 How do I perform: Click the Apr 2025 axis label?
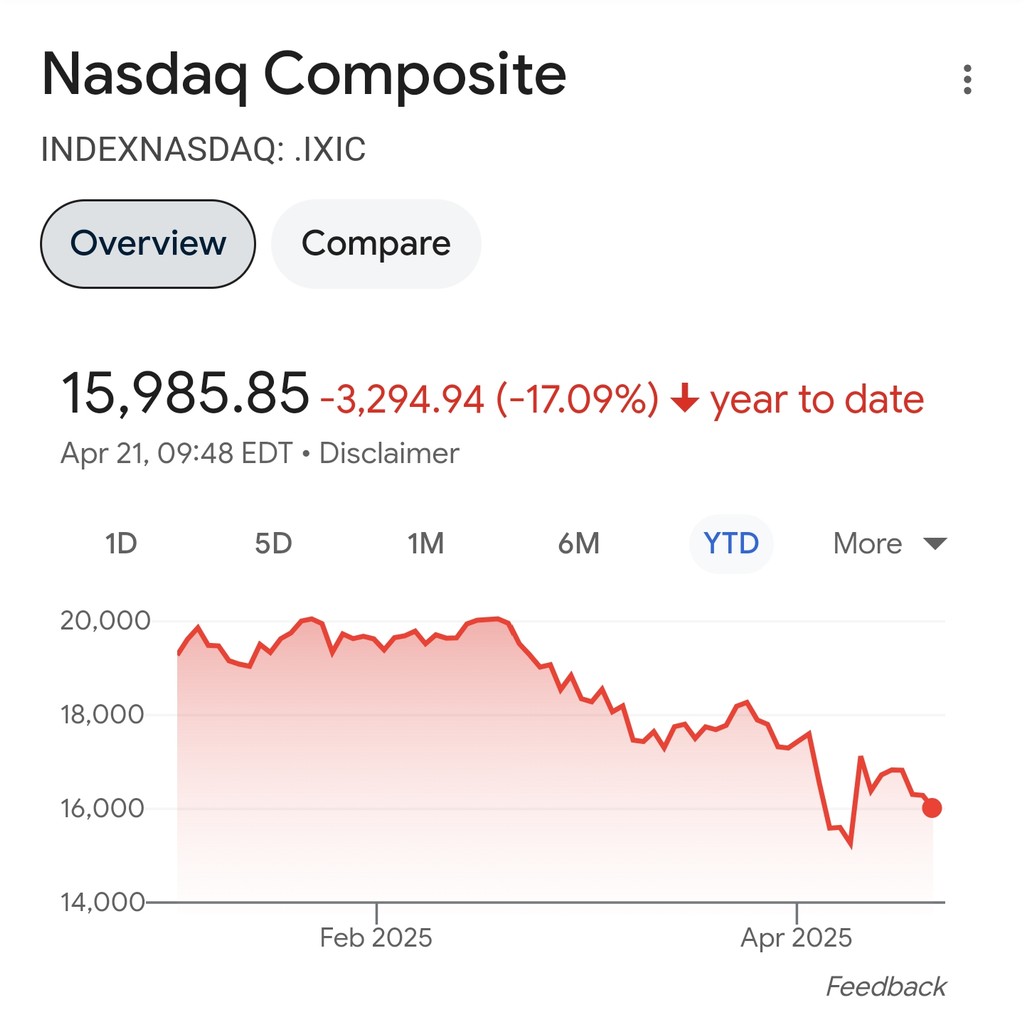[796, 938]
